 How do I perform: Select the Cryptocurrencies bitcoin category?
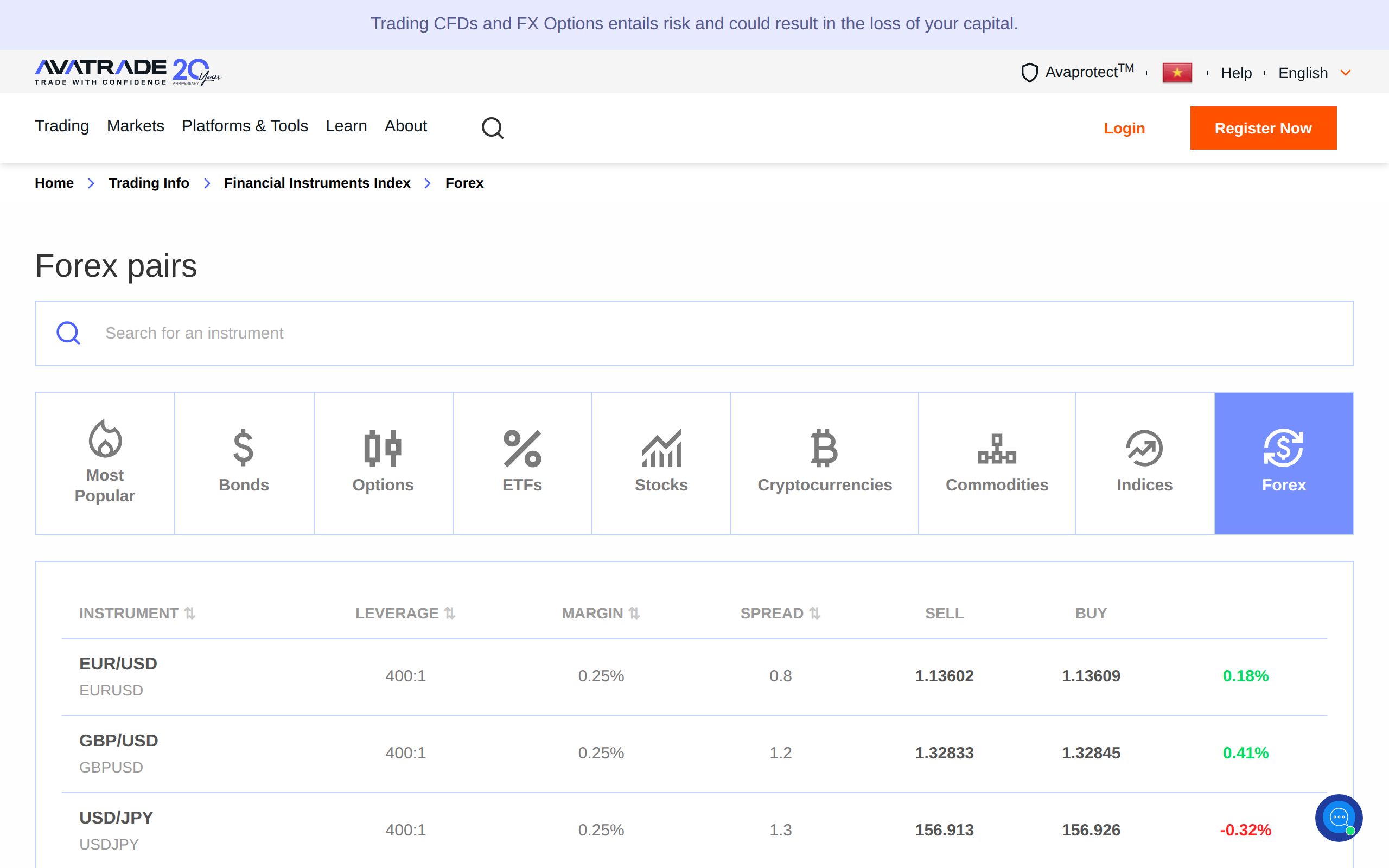tap(825, 463)
